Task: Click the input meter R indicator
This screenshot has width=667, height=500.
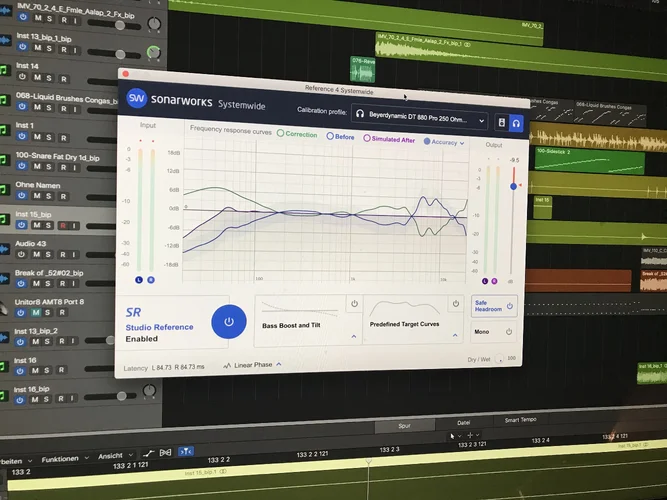Action: [x=151, y=280]
